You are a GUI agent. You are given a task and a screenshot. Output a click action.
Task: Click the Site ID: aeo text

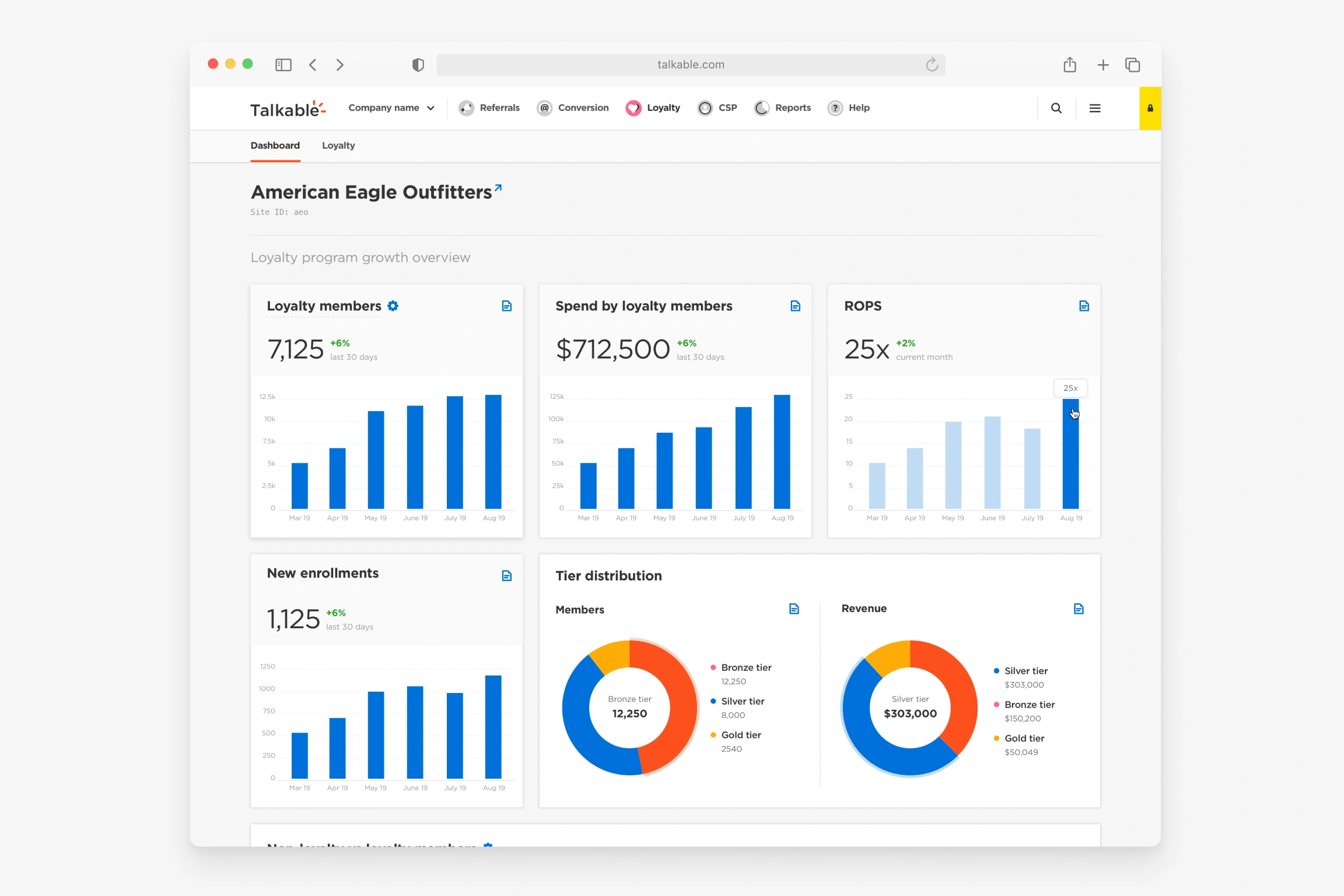coord(279,212)
